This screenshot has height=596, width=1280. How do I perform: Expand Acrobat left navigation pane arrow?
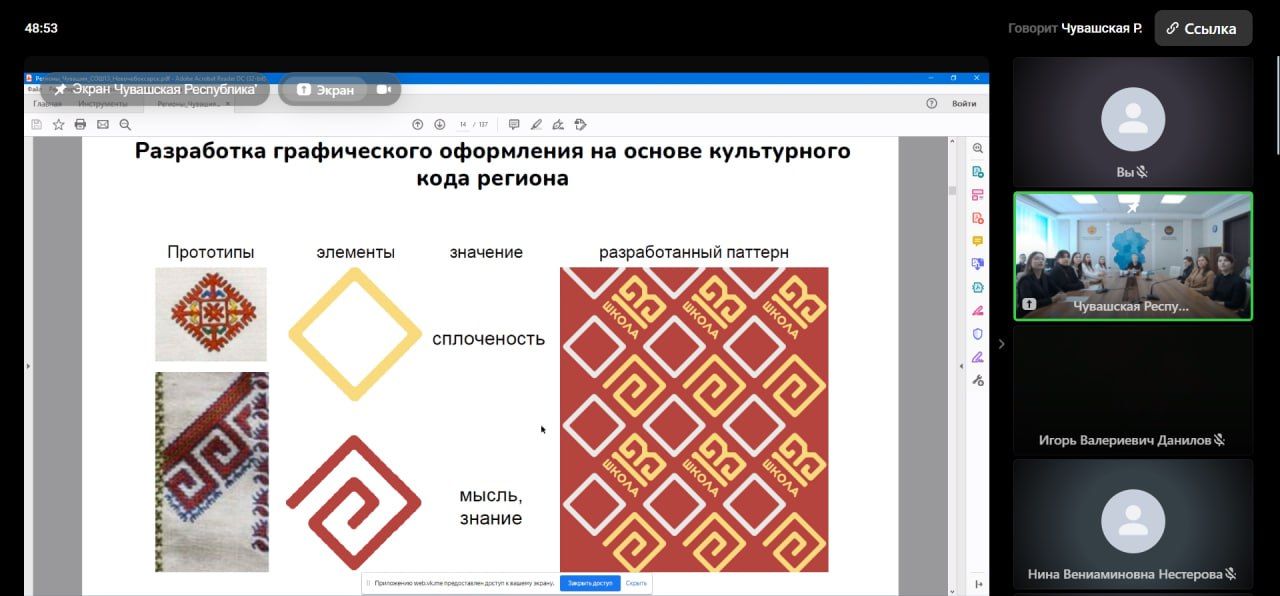pyautogui.click(x=28, y=366)
